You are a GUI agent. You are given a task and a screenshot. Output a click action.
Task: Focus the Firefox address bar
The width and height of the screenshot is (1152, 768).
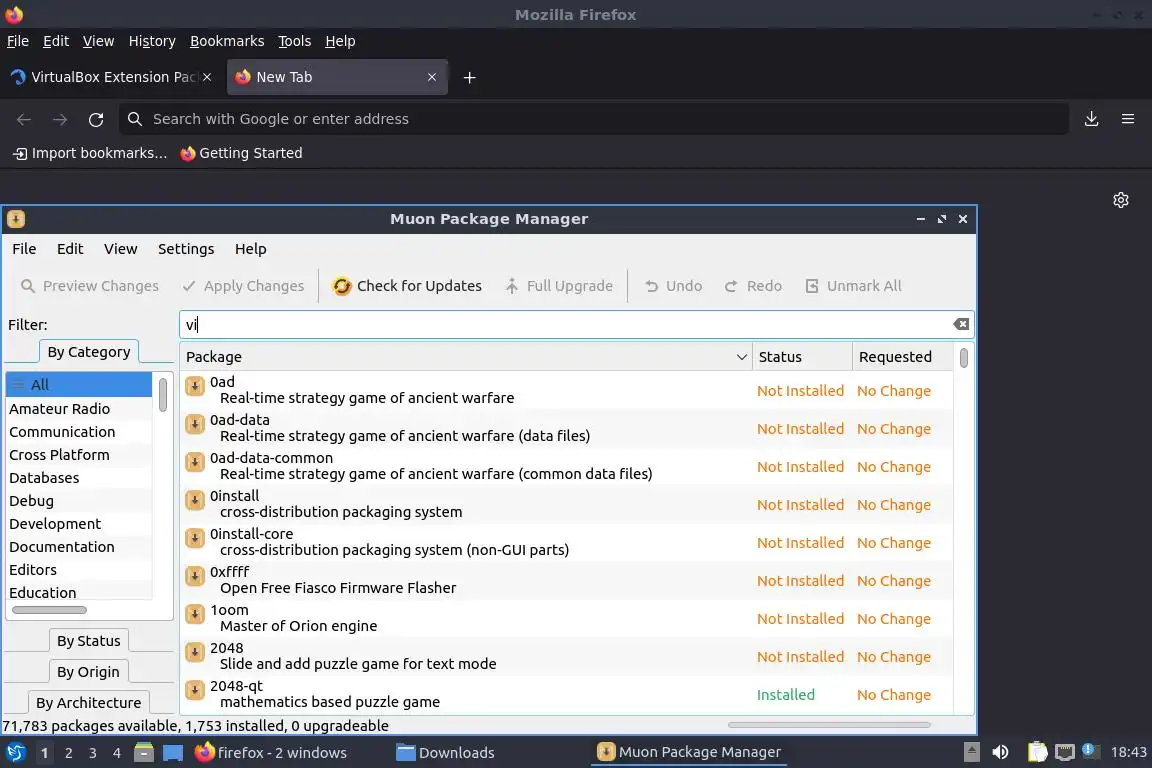(594, 119)
